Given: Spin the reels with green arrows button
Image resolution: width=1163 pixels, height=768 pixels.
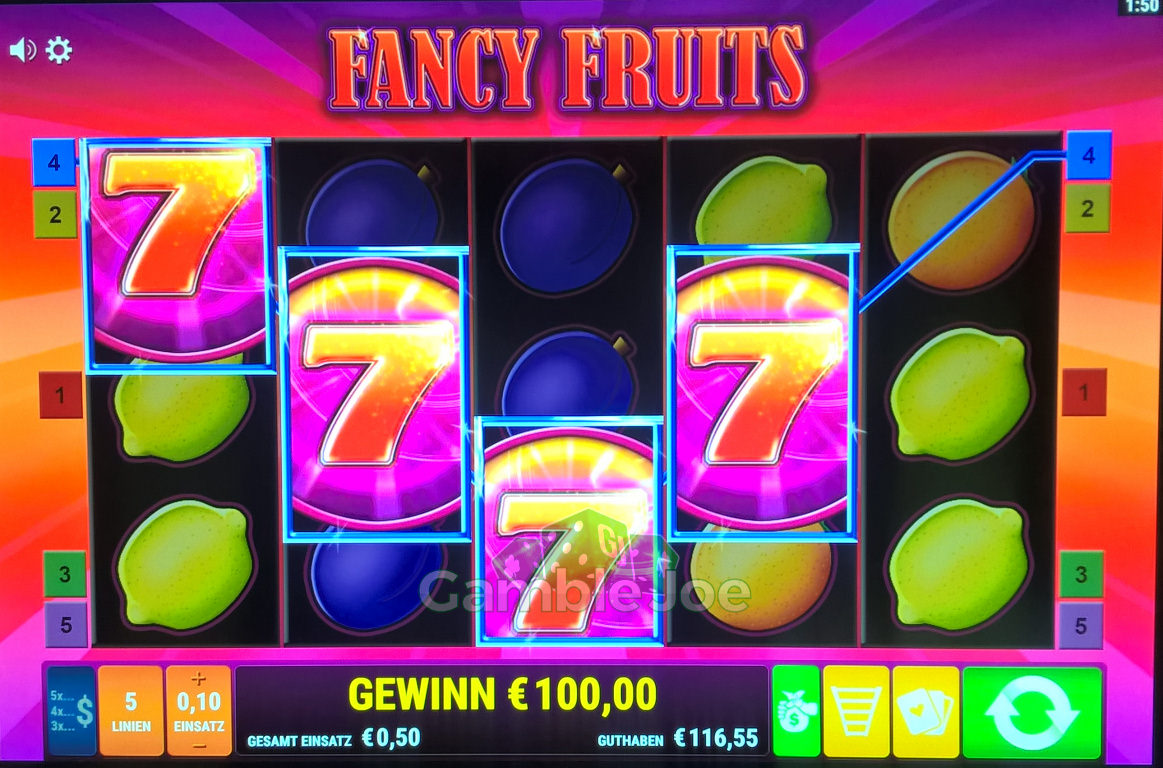Looking at the screenshot, I should (1032, 711).
